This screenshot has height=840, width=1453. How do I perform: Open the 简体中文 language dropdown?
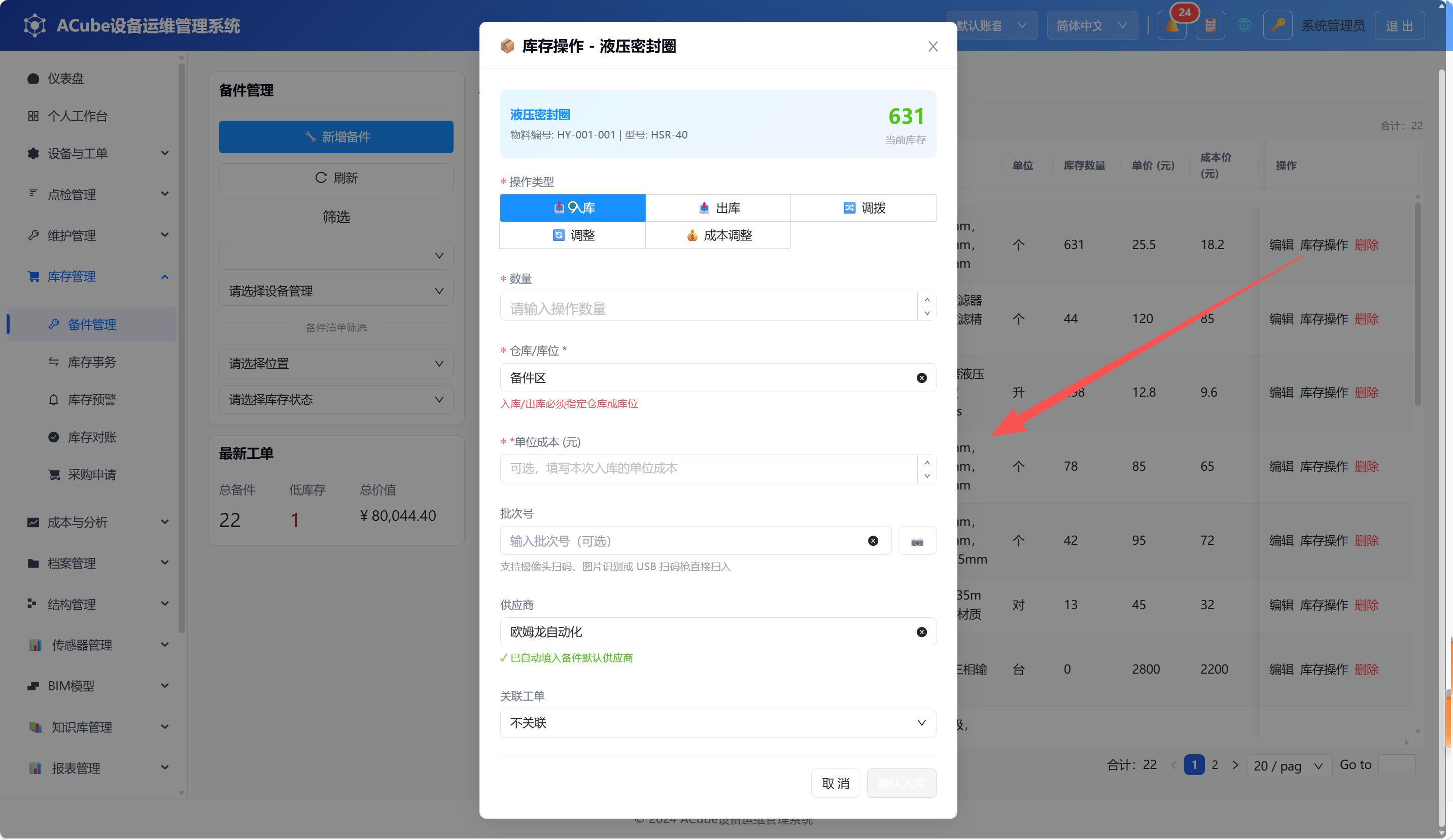tap(1092, 26)
